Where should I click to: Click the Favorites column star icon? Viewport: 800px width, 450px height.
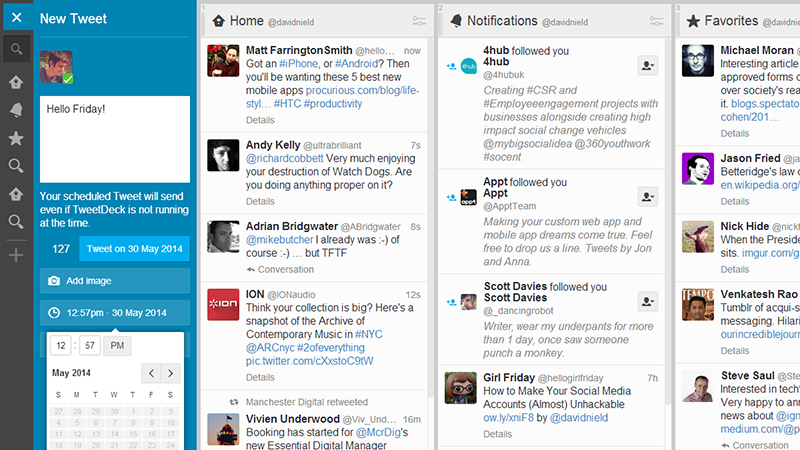pyautogui.click(x=693, y=21)
